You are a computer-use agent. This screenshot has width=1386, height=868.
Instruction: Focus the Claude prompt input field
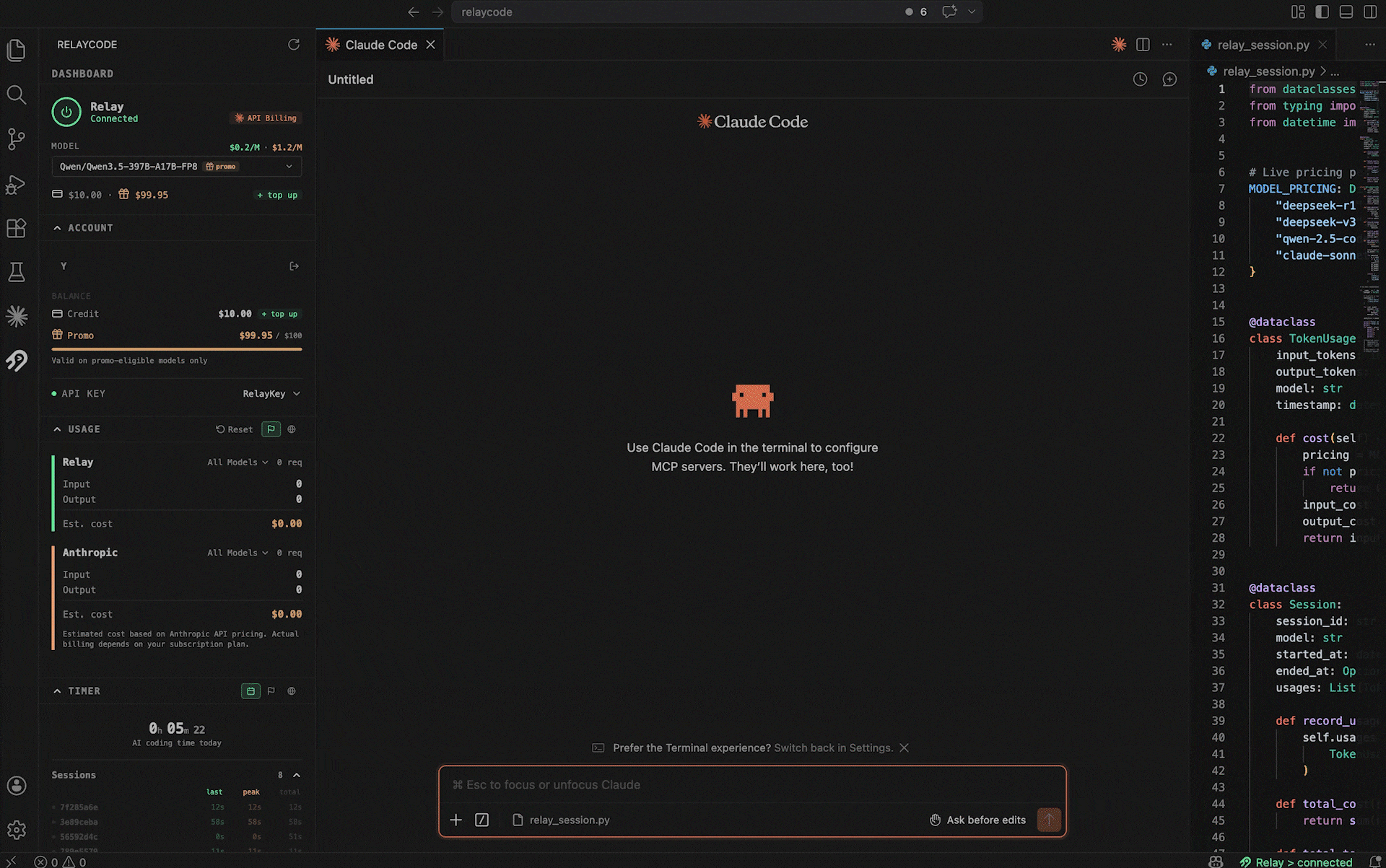752,784
